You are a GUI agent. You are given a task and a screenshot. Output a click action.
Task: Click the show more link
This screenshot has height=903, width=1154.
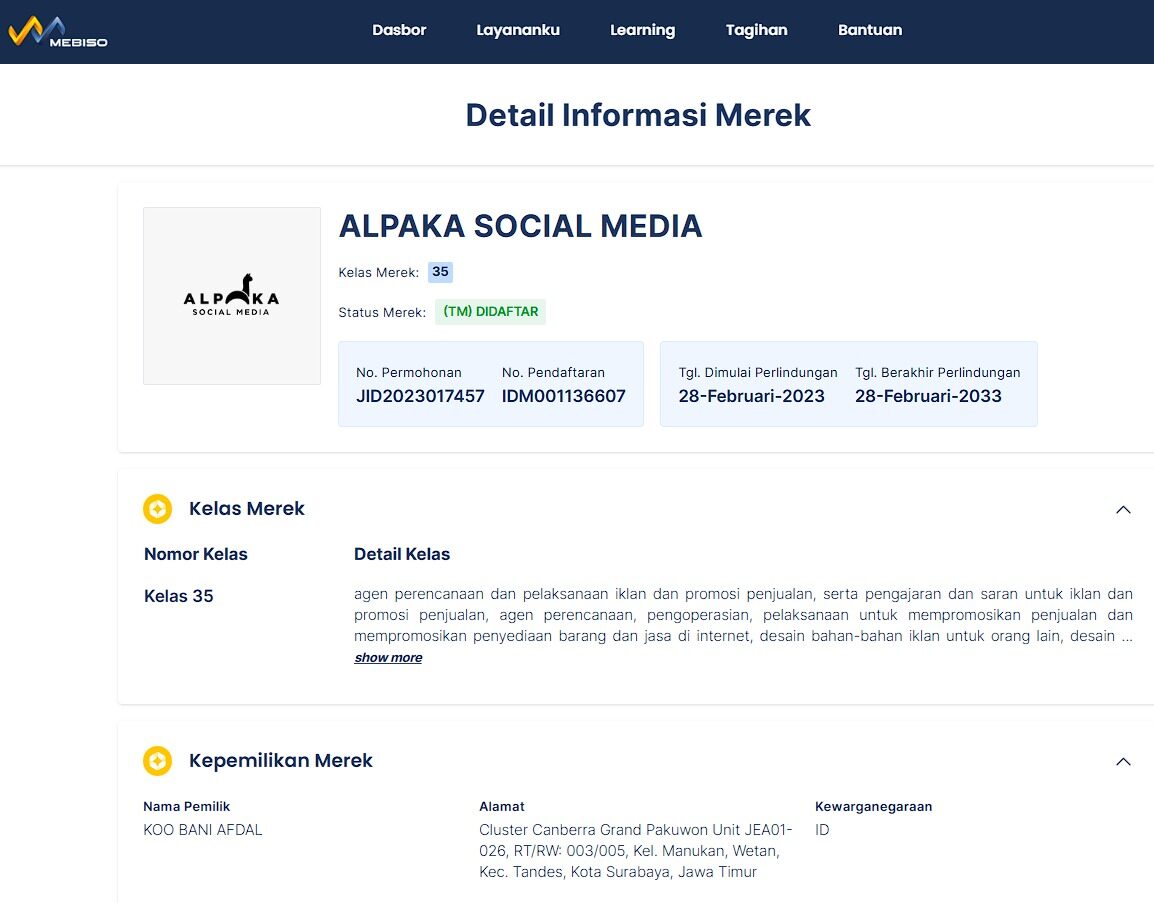389,658
